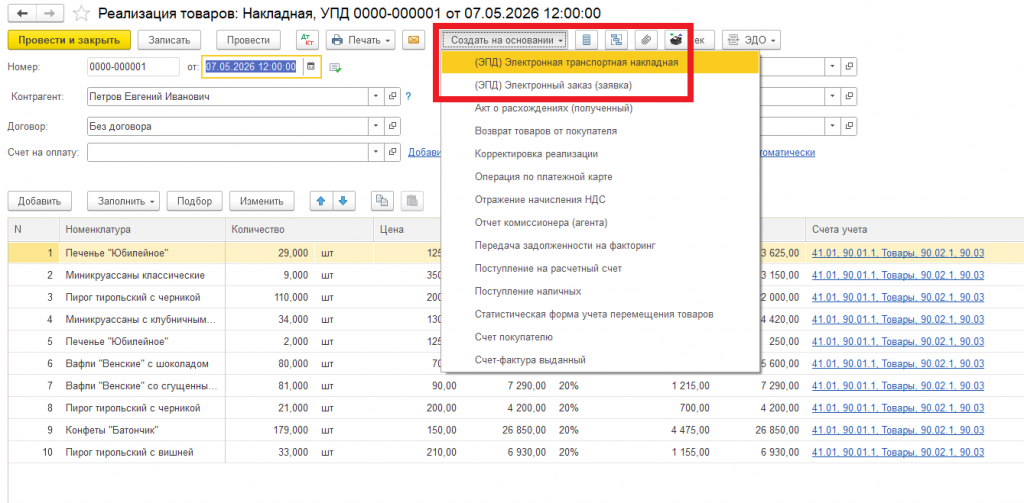The width and height of the screenshot is (1024, 503).
Task: Expand the Договор field dropdown arrow
Action: pos(376,127)
